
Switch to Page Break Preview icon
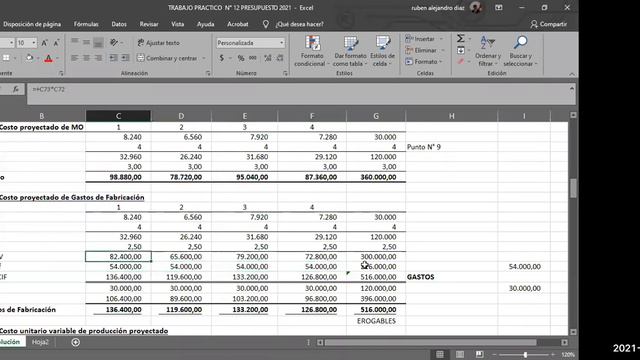[x=480, y=354]
